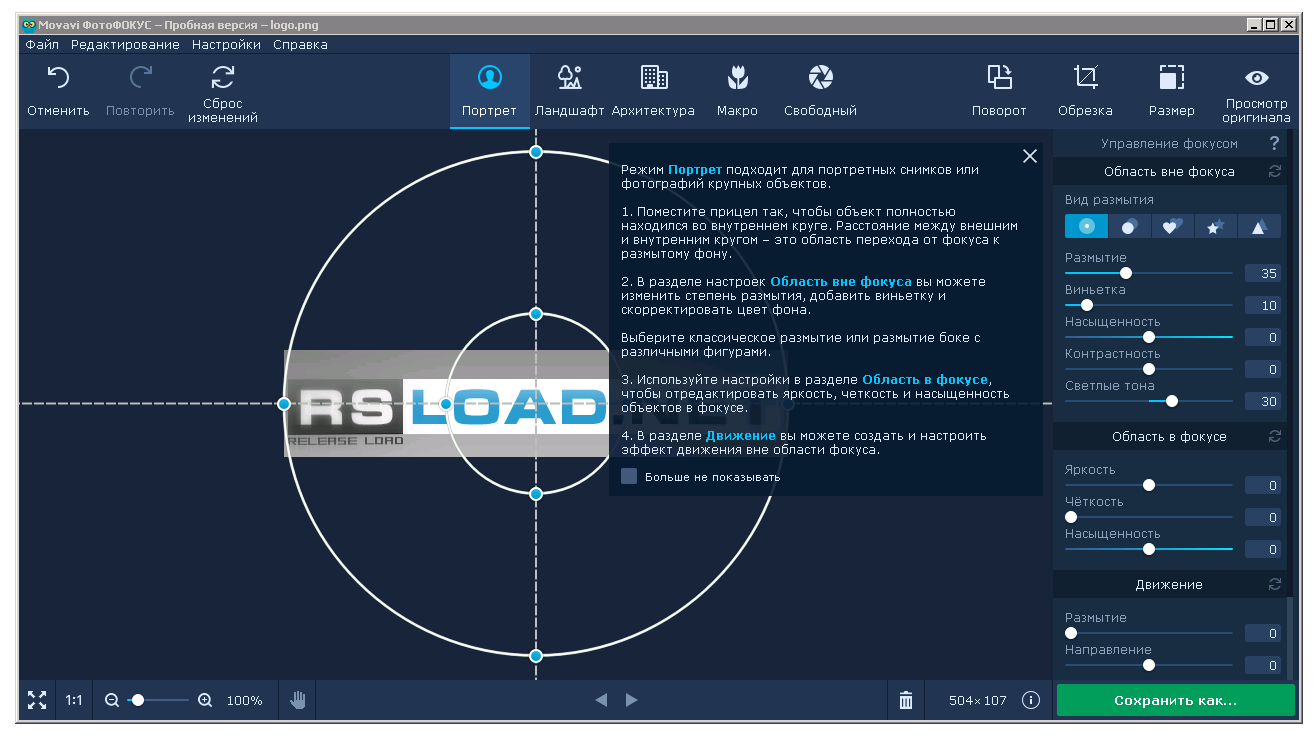The height and width of the screenshot is (737, 1315).
Task: Click the out-of-focus Размытие slider handle
Action: coord(1125,273)
